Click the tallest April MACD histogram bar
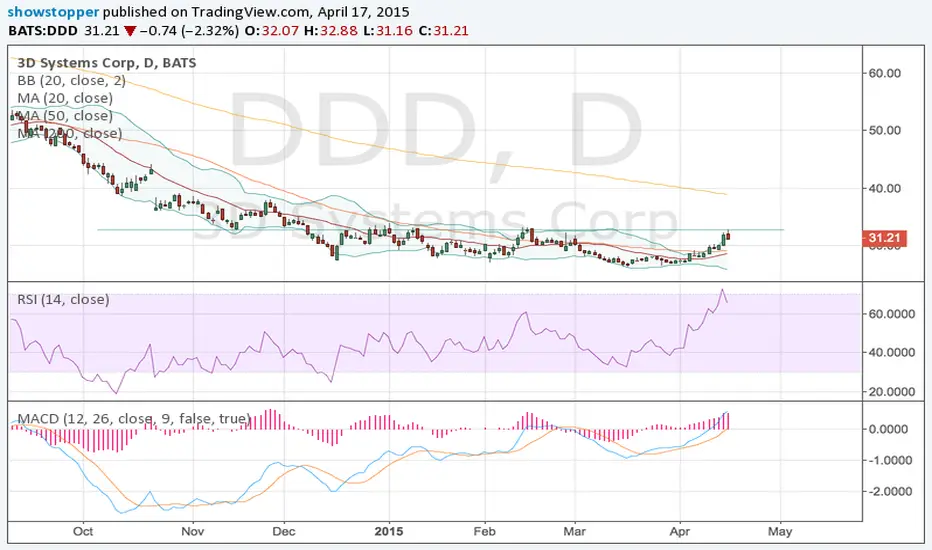Image resolution: width=932 pixels, height=550 pixels. tap(728, 421)
